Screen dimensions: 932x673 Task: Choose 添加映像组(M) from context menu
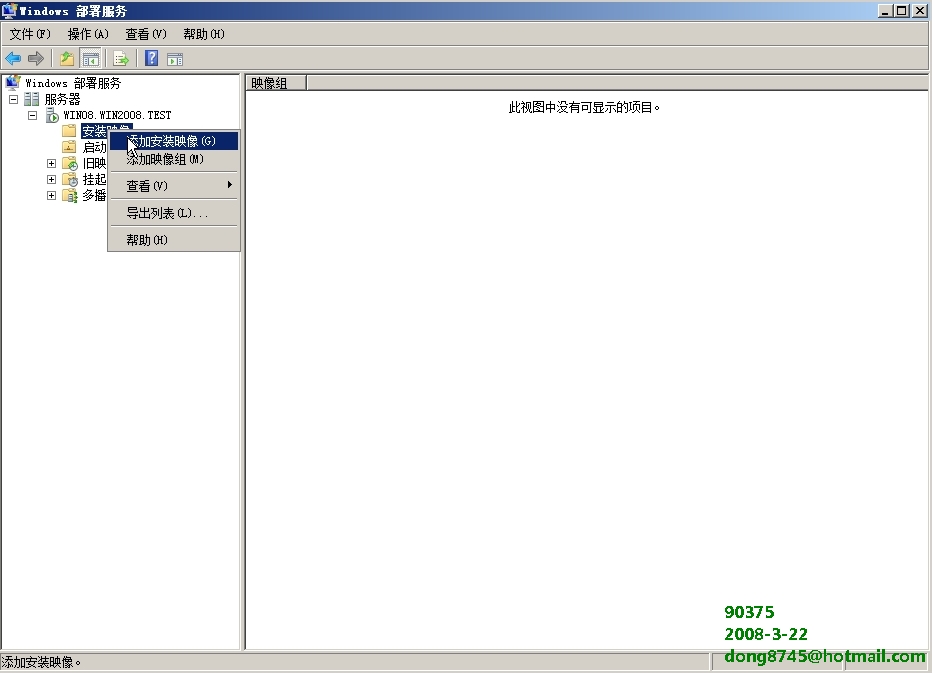click(174, 159)
